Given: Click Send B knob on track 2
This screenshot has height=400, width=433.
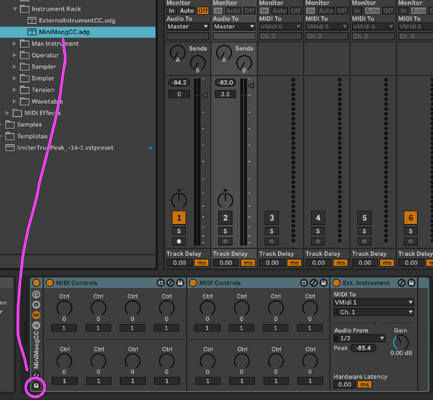Looking at the screenshot, I should (244, 64).
